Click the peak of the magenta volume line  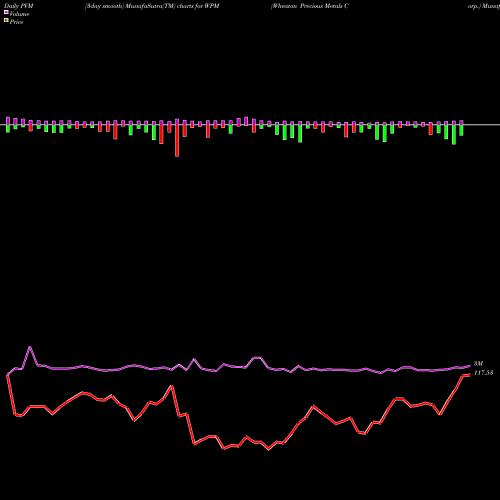pyautogui.click(x=30, y=347)
